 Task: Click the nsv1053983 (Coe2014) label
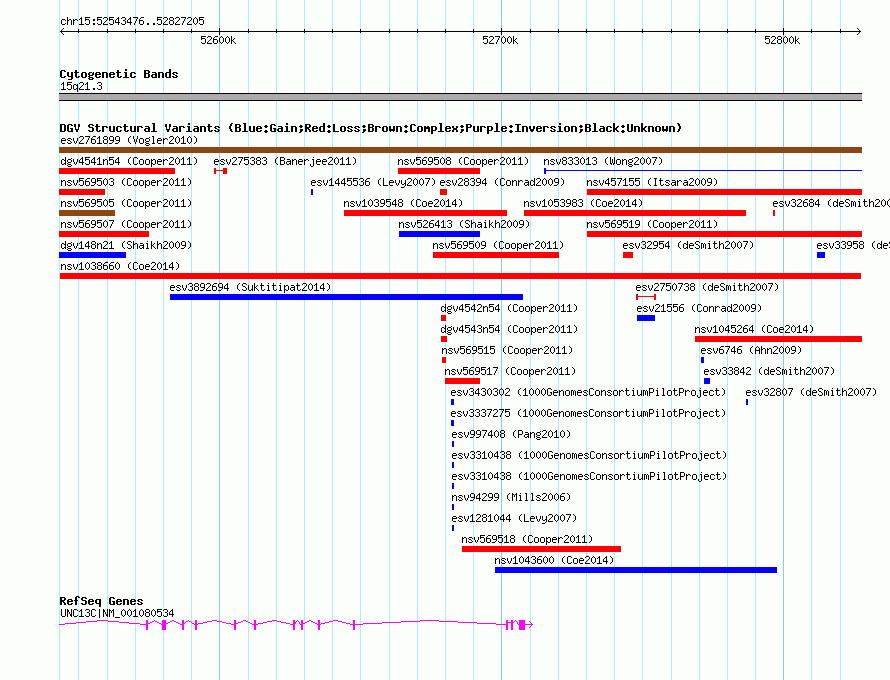(x=583, y=203)
